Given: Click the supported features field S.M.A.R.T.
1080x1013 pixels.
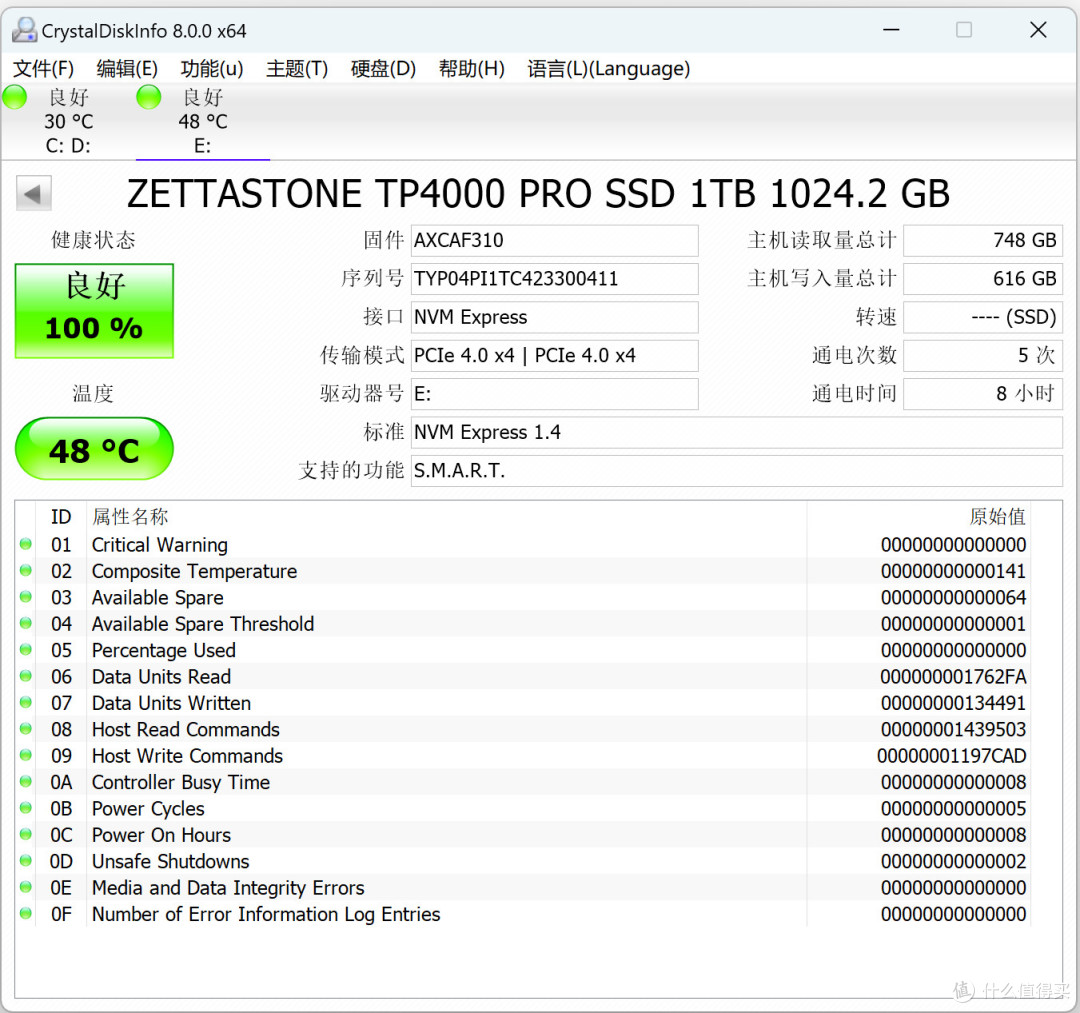Looking at the screenshot, I should 736,471.
